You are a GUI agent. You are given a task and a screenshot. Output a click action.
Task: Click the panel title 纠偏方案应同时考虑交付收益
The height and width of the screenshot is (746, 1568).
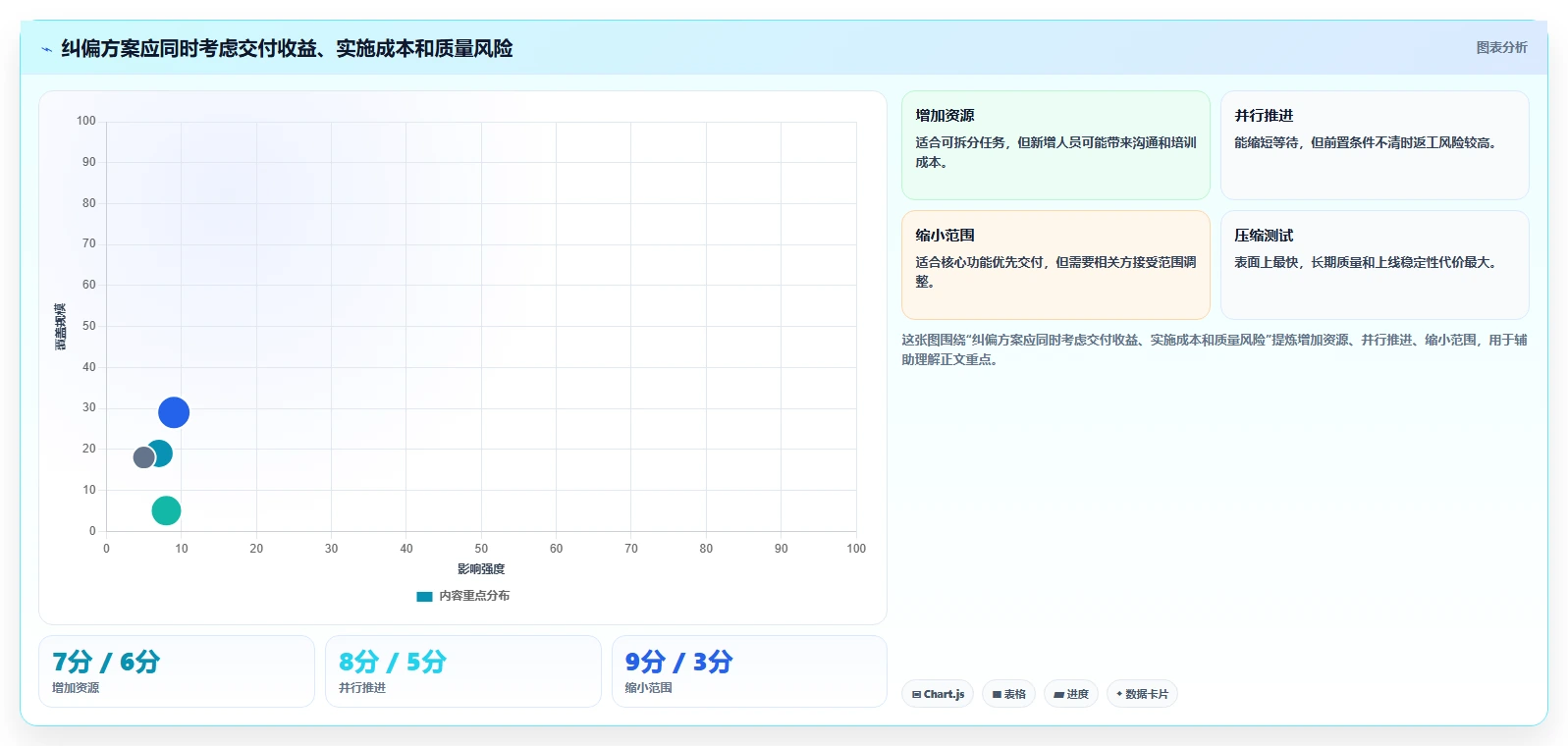click(x=287, y=48)
